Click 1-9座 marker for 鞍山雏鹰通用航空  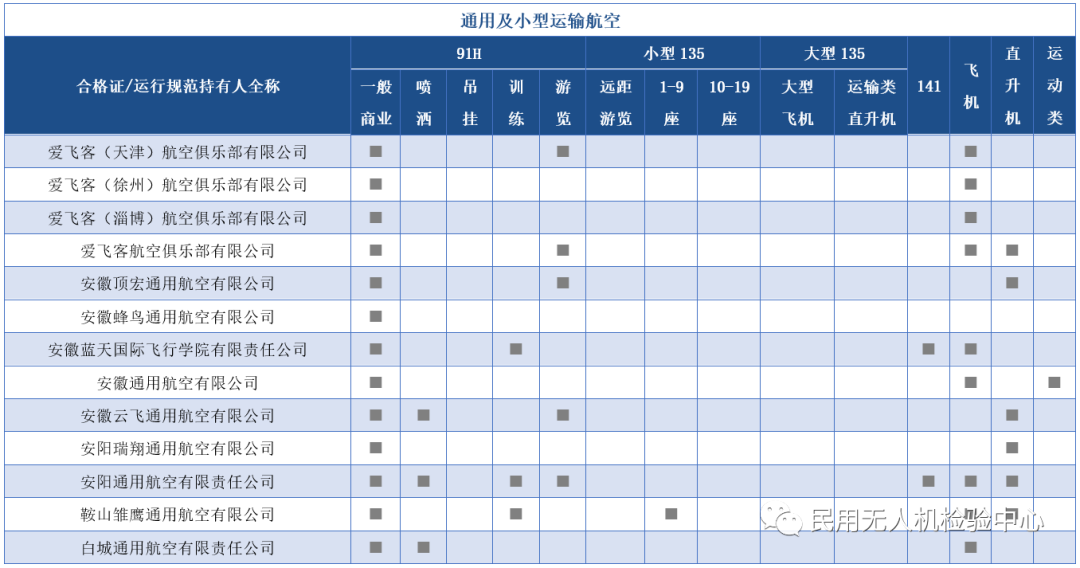pyautogui.click(x=671, y=514)
